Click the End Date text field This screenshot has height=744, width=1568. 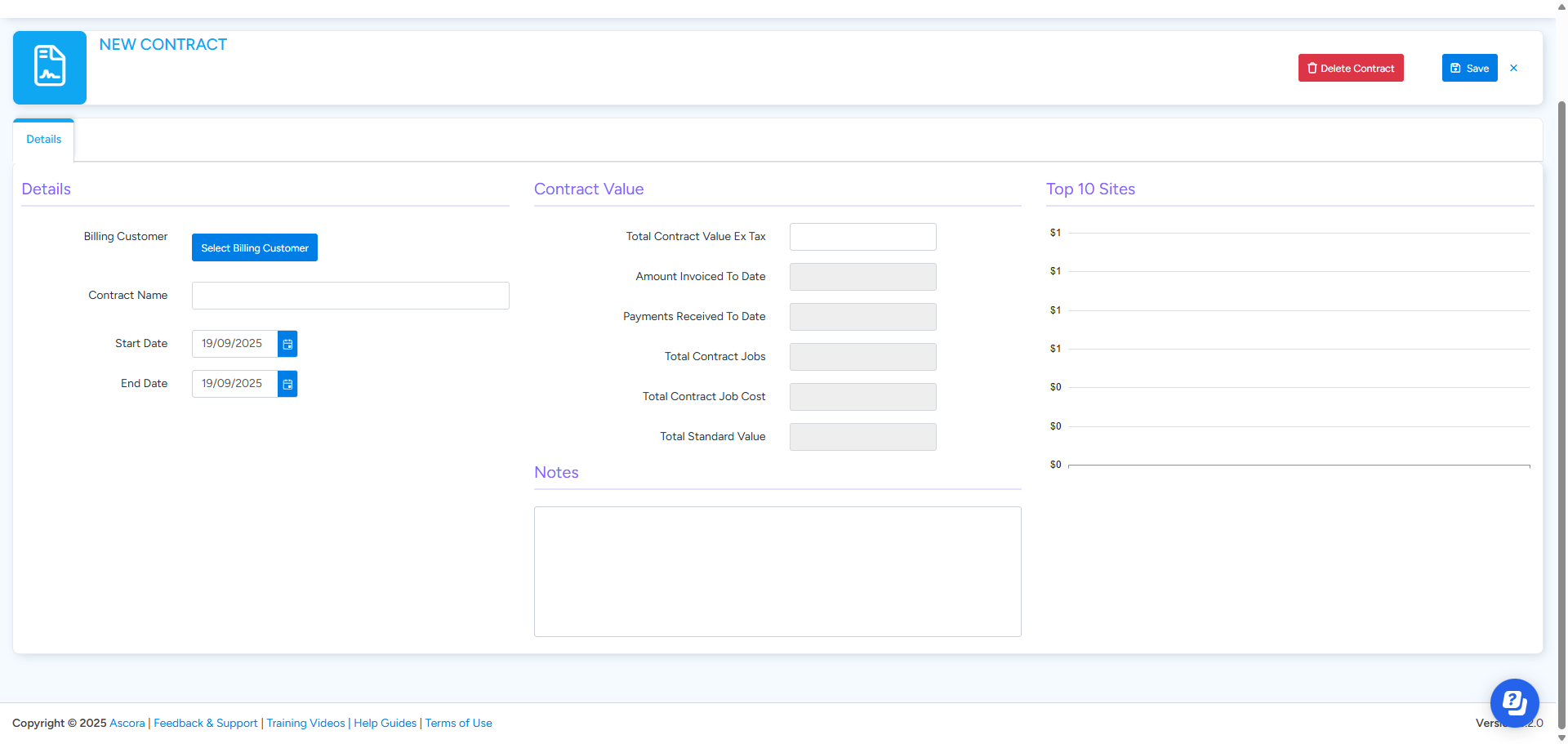click(234, 384)
